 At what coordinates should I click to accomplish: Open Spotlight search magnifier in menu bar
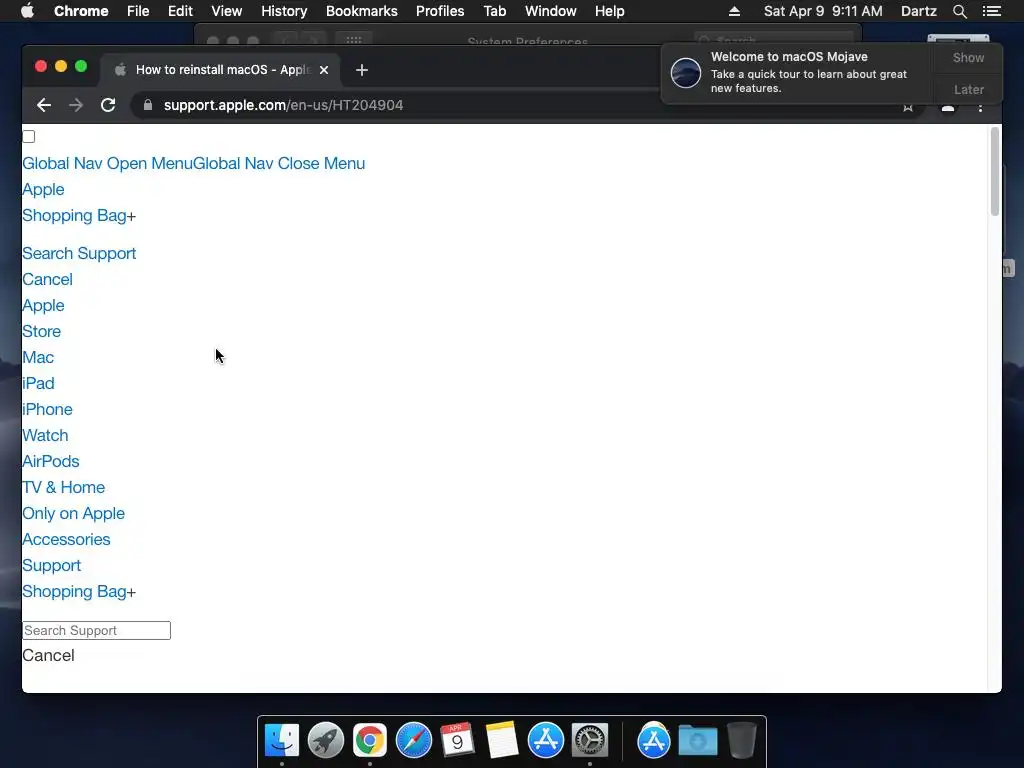click(959, 11)
